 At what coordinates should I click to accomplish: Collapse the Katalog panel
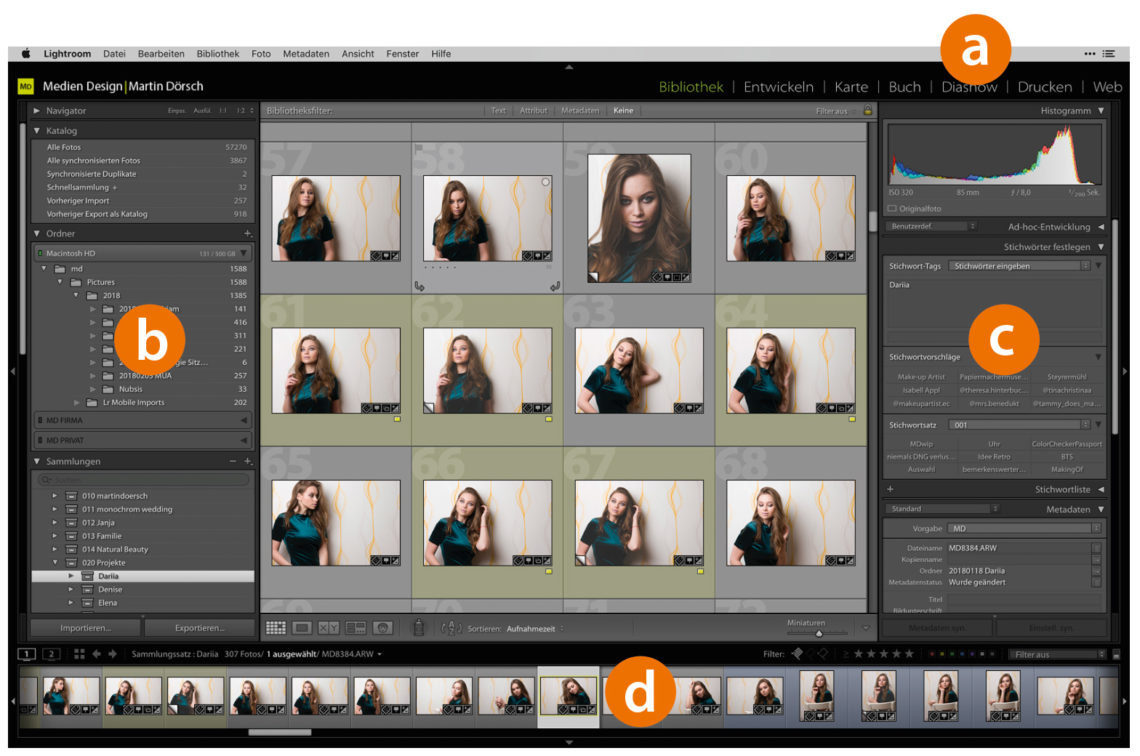click(x=37, y=130)
